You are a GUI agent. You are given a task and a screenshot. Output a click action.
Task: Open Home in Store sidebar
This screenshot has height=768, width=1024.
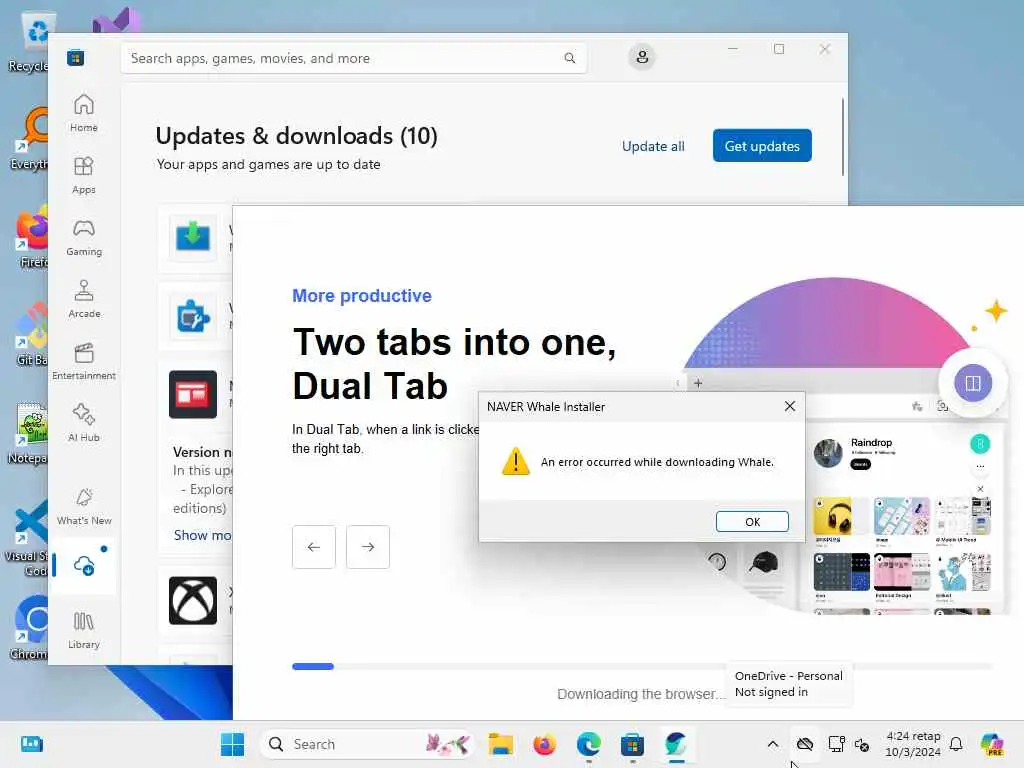(x=84, y=113)
